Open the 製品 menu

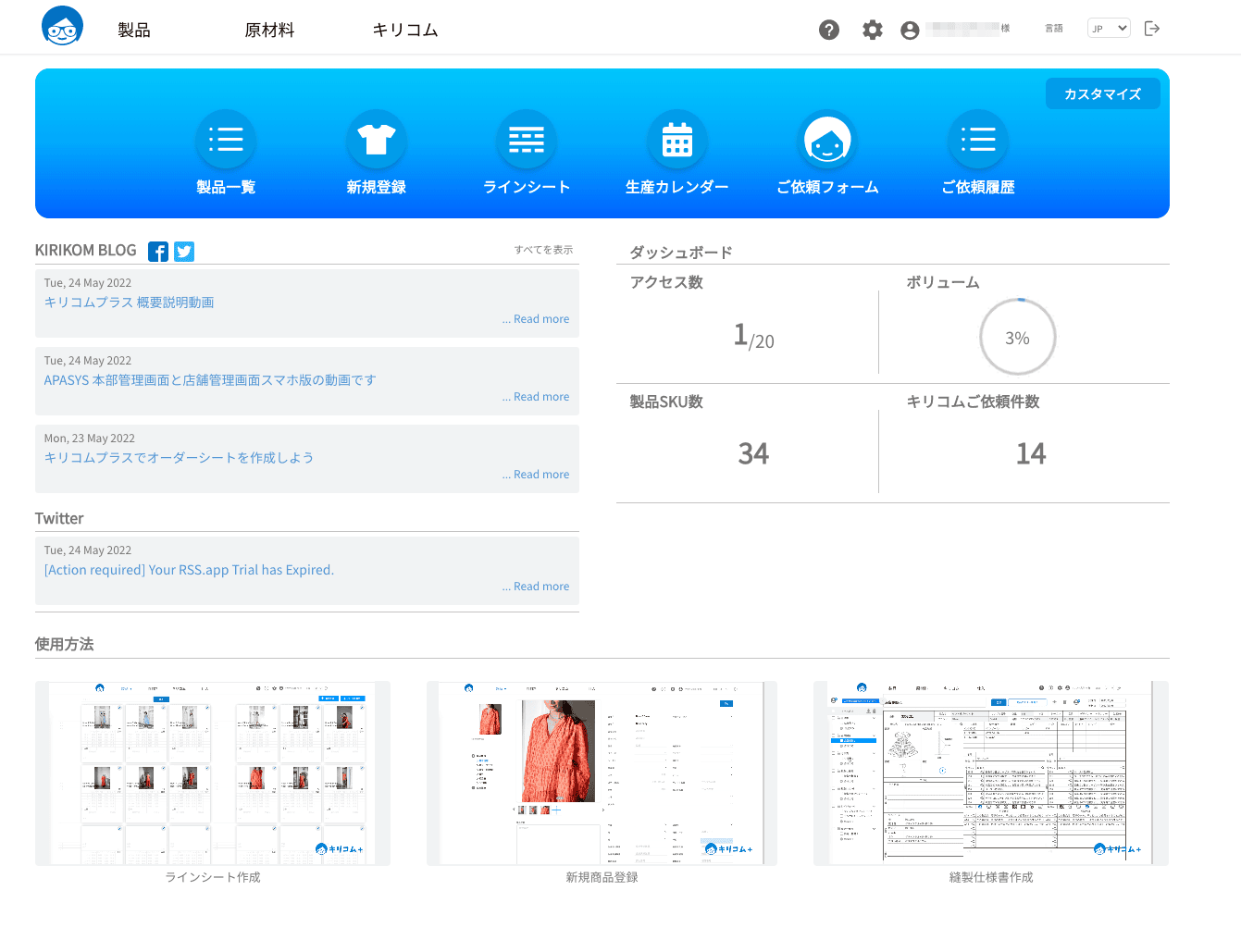click(134, 30)
